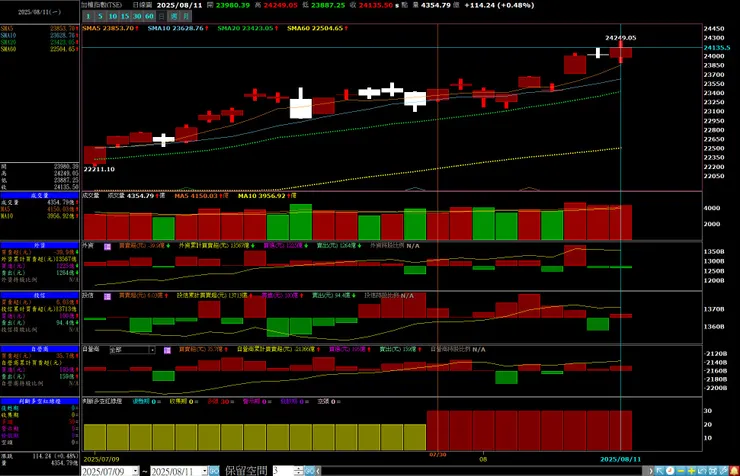The height and width of the screenshot is (476, 740).
Task: Select the 10-minute chart period
Action: pos(113,17)
